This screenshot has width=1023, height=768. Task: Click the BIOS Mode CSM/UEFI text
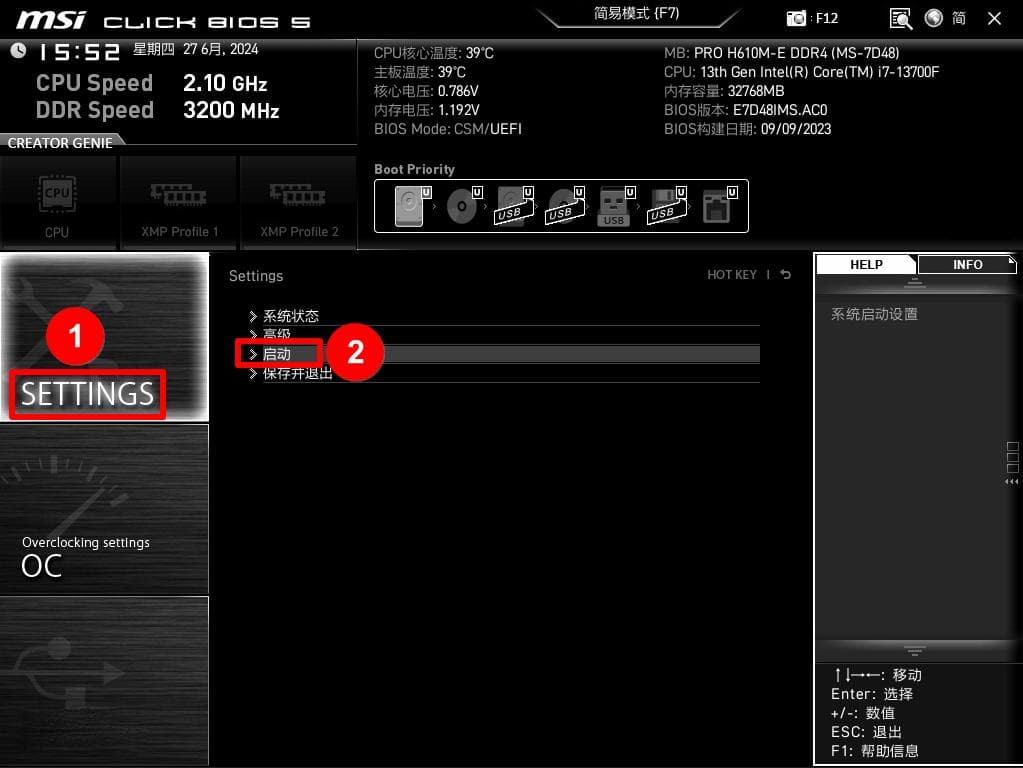click(x=448, y=129)
